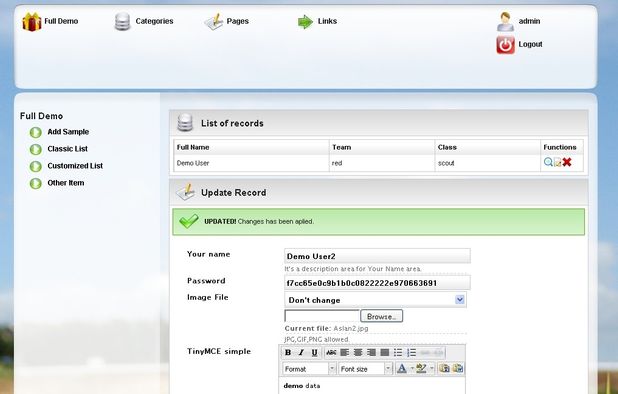Apply the text color A button
The height and width of the screenshot is (394, 618).
click(402, 369)
